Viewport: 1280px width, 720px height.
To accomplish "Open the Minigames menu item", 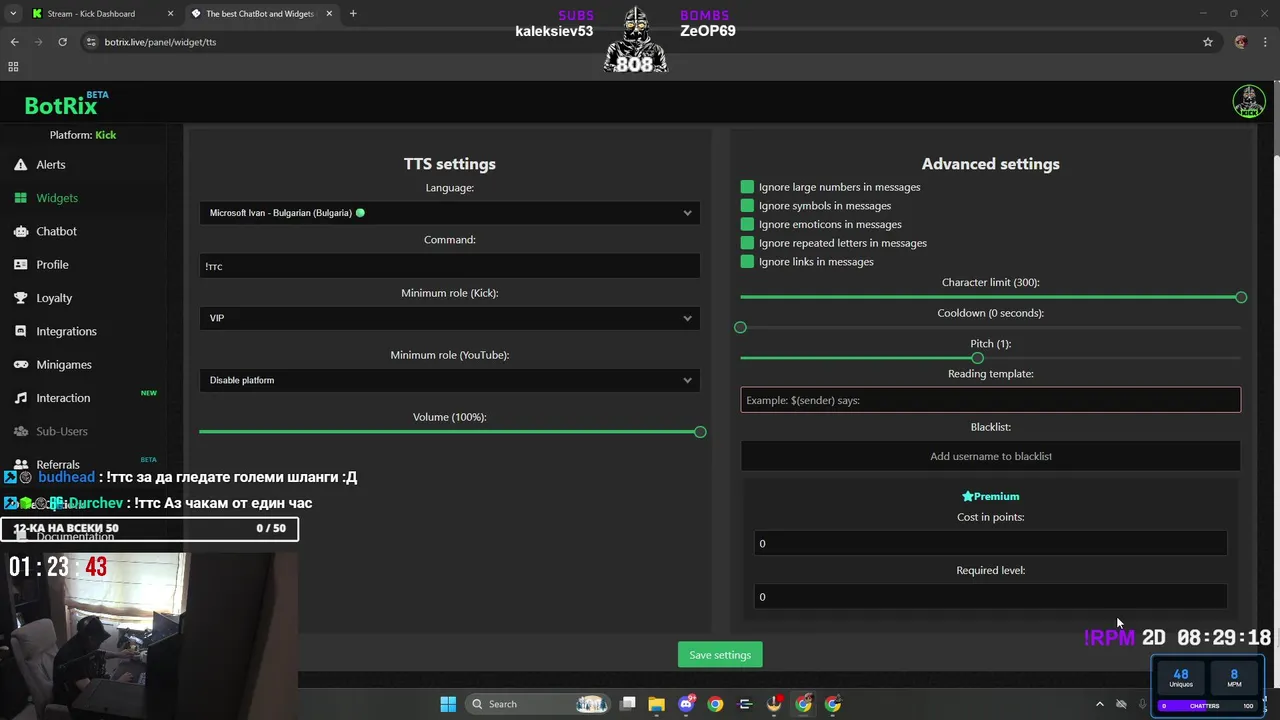I will click(64, 365).
